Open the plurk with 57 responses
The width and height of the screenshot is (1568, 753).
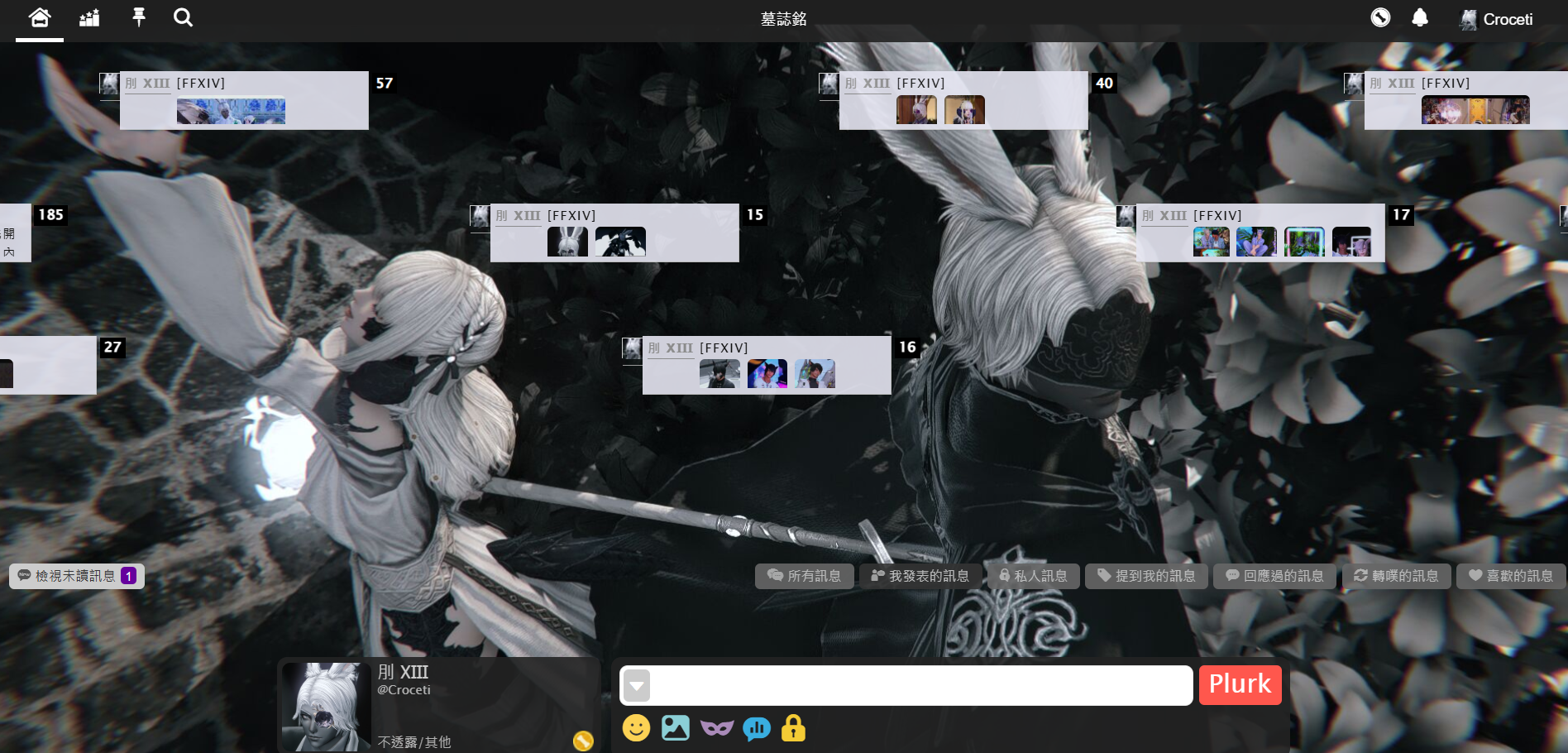coord(244,100)
